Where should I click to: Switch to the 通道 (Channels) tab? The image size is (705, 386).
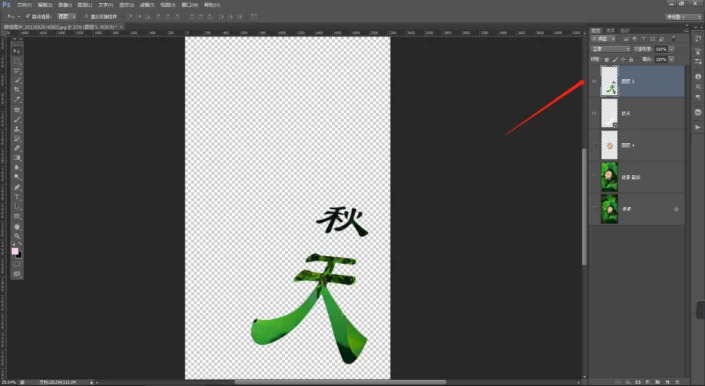(x=610, y=31)
